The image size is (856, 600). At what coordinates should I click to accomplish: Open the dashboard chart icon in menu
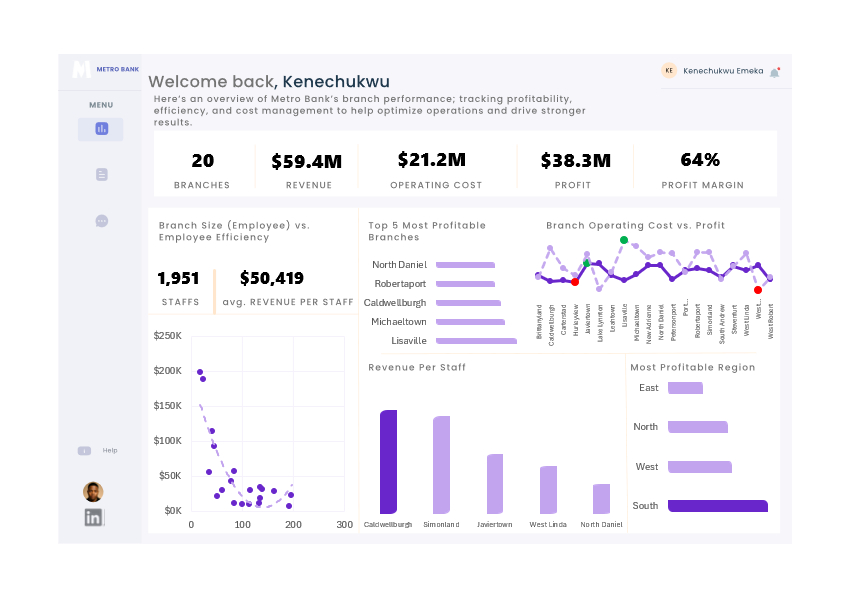pos(102,129)
